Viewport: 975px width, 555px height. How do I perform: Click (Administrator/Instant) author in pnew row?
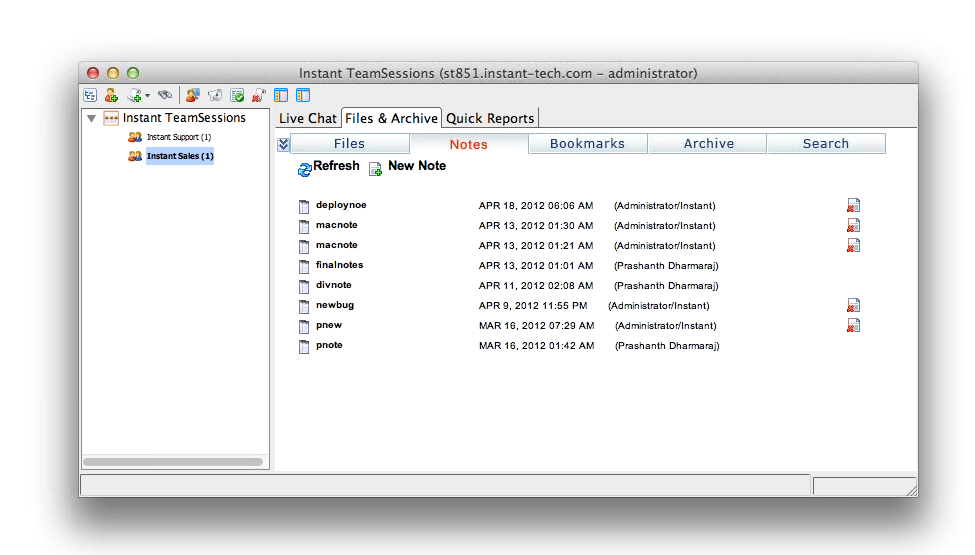click(x=665, y=326)
